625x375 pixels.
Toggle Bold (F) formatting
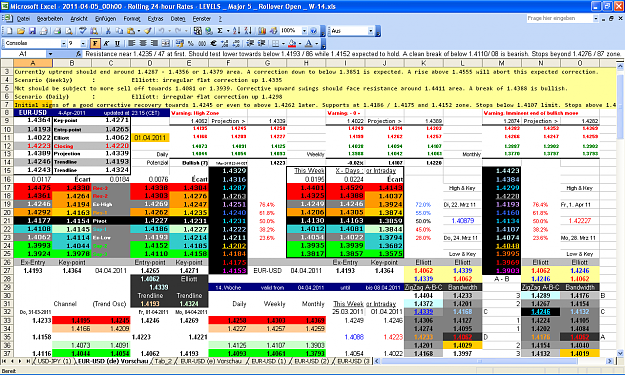click(95, 43)
